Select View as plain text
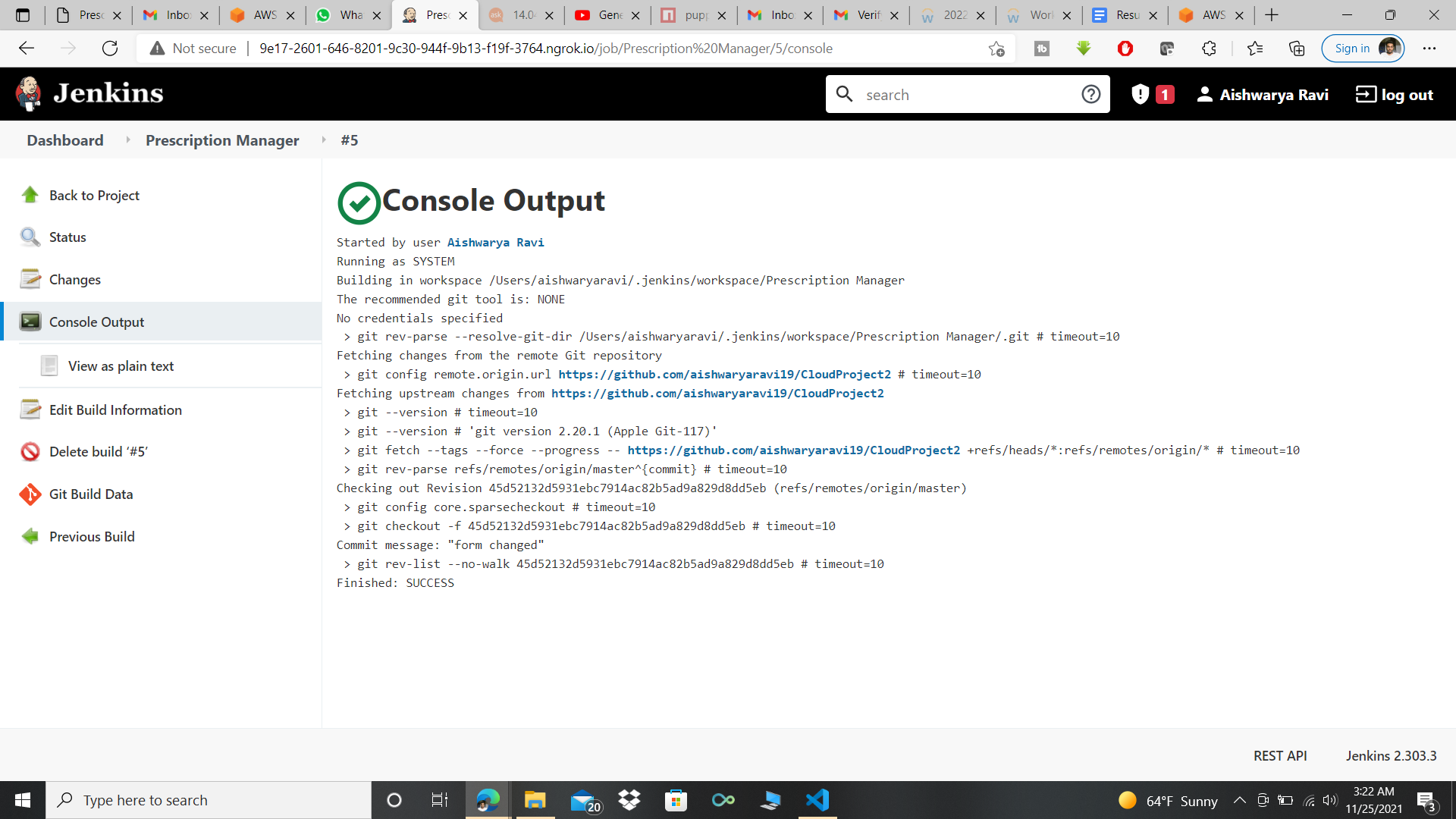1456x819 pixels. coord(121,366)
